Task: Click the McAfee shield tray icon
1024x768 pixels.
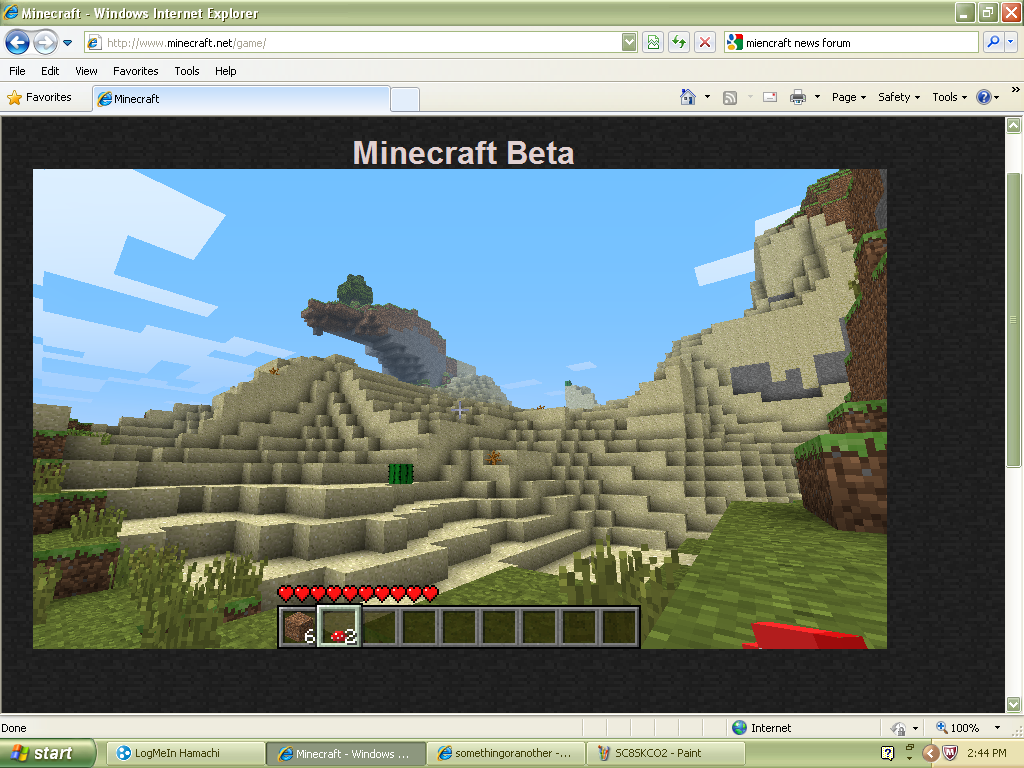Action: [x=950, y=753]
